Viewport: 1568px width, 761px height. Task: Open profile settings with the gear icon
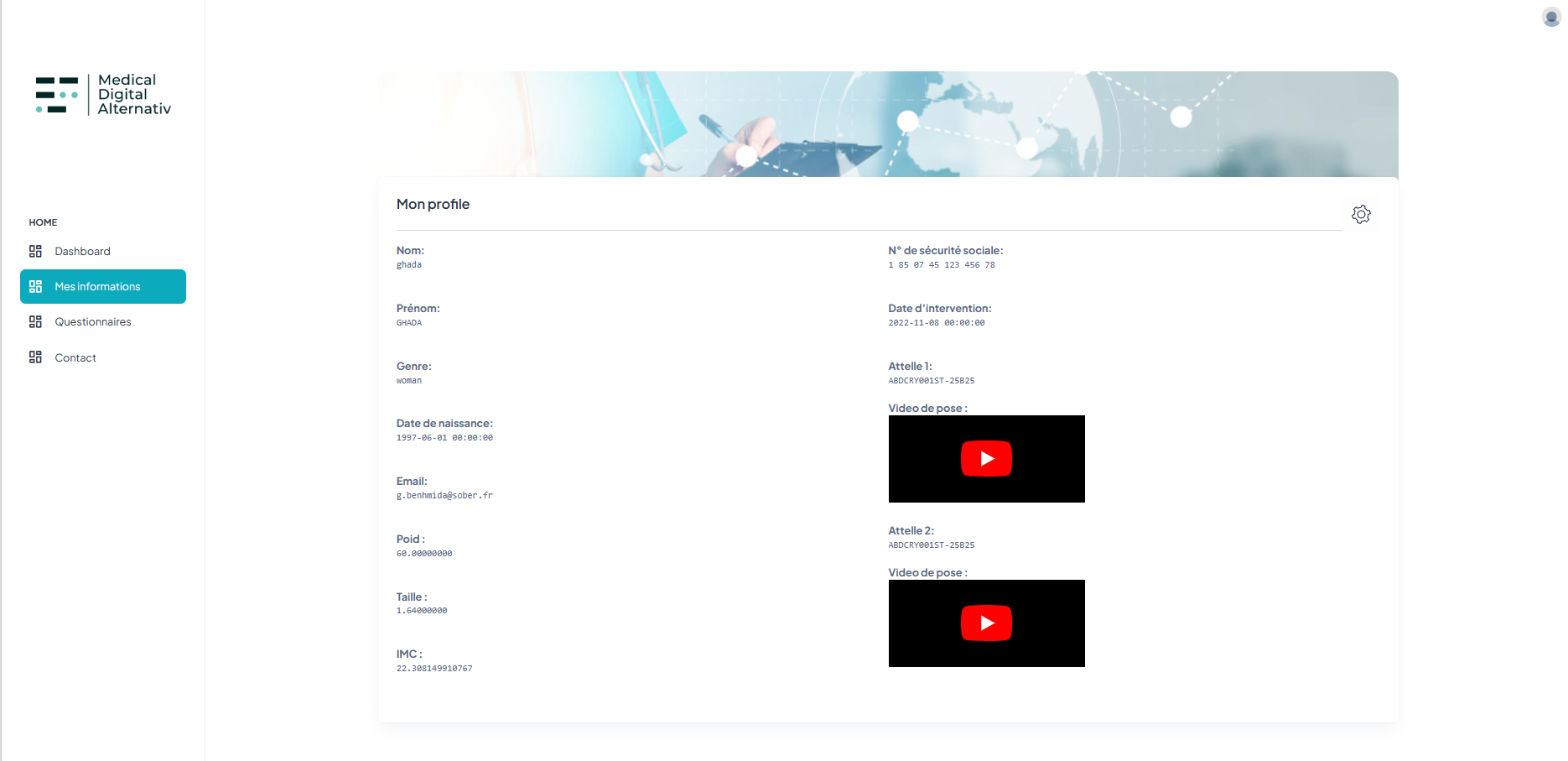click(x=1361, y=215)
